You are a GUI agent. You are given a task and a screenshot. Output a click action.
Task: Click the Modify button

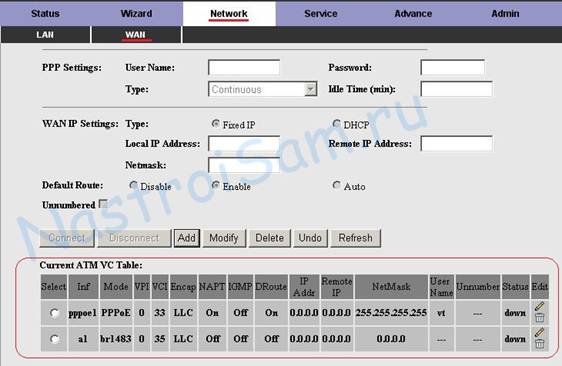coord(224,238)
